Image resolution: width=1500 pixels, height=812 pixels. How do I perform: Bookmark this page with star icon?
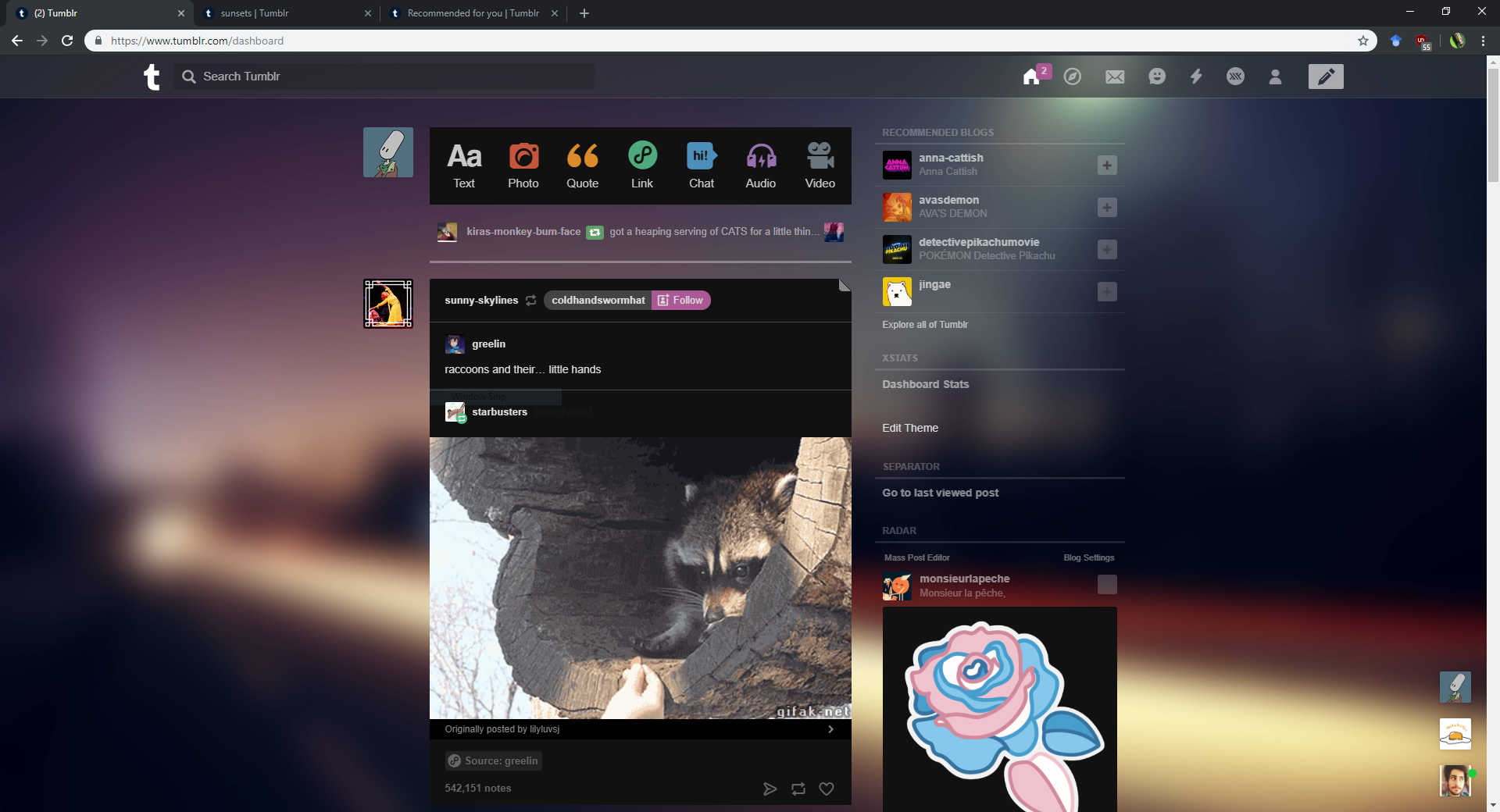click(x=1363, y=41)
